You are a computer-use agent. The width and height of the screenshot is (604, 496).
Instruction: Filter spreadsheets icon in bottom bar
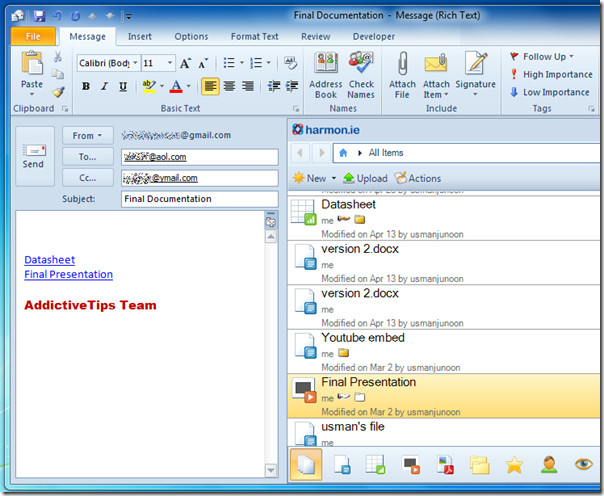click(x=375, y=464)
